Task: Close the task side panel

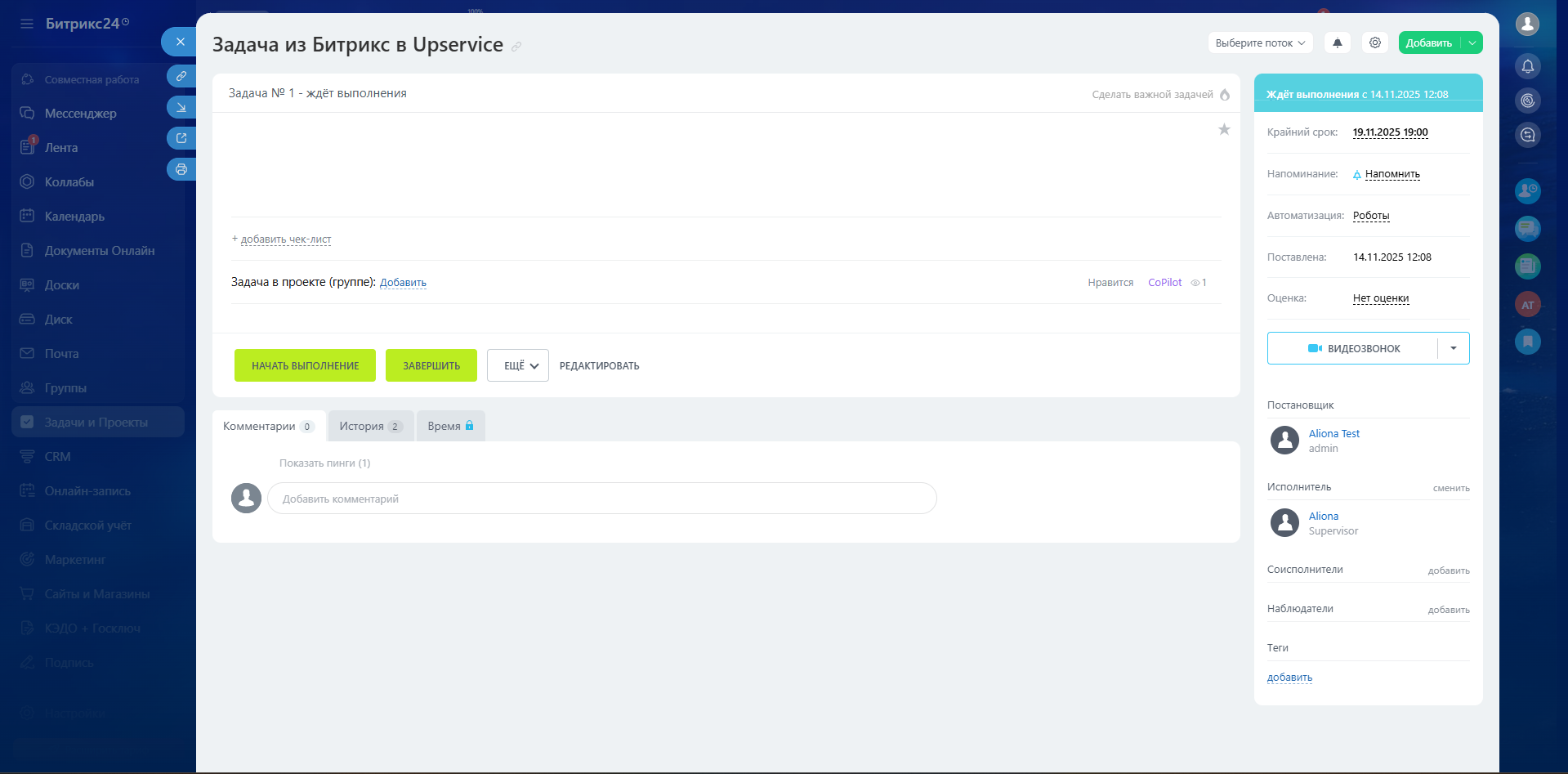Action: click(181, 42)
